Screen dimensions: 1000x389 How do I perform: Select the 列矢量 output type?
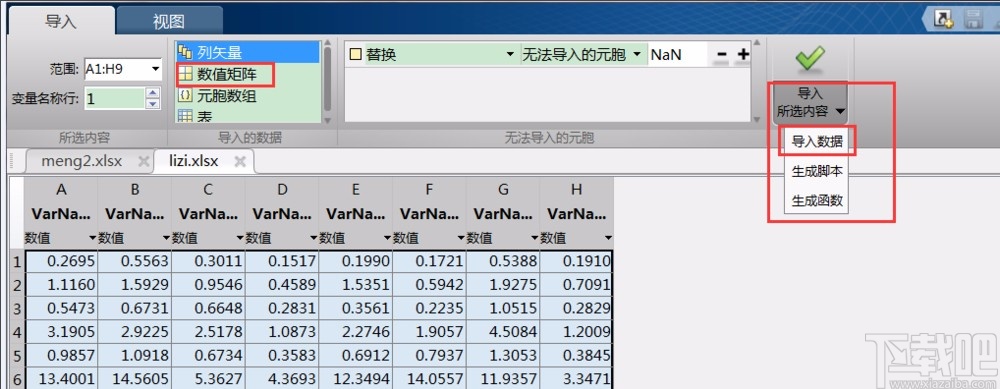pos(247,52)
